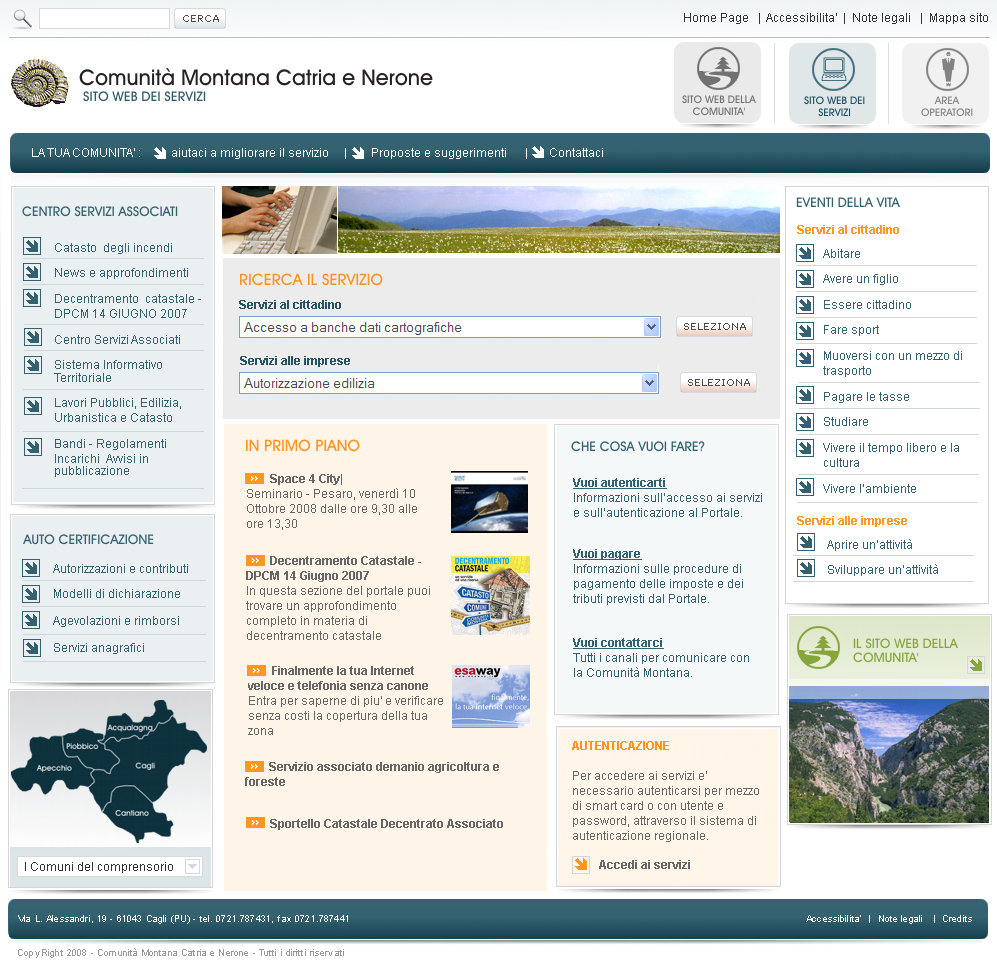Open Essere cittadino link
The width and height of the screenshot is (997, 968).
tap(867, 305)
